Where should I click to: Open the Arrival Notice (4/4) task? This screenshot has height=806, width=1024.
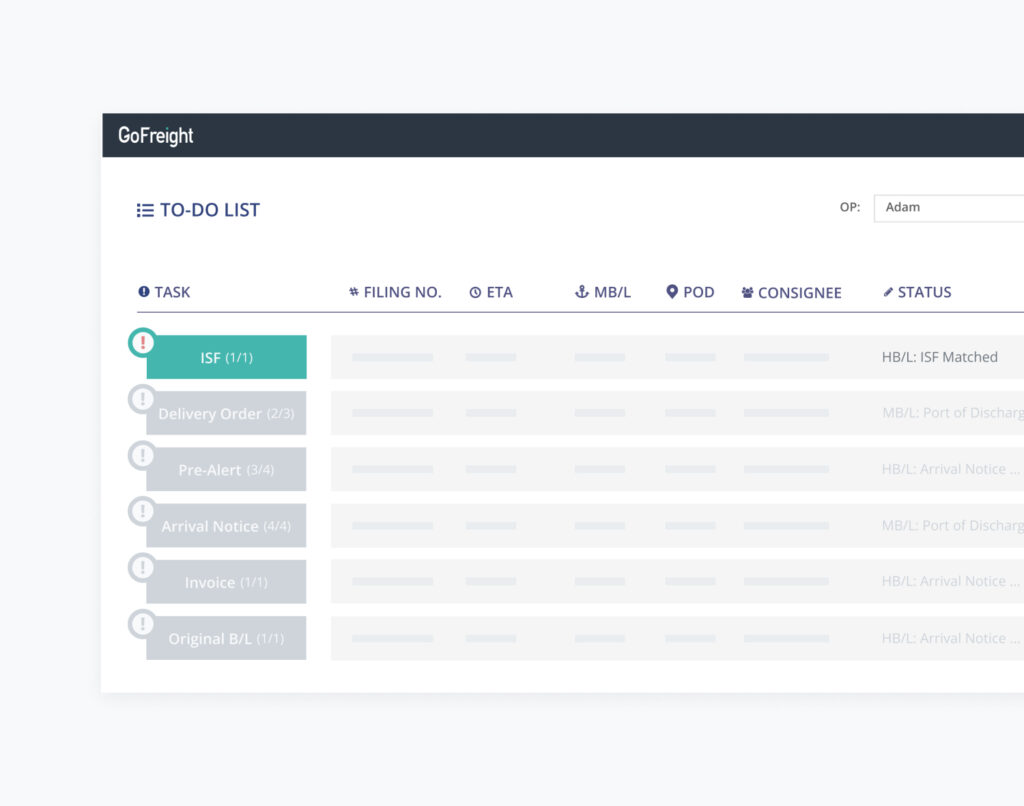227,526
